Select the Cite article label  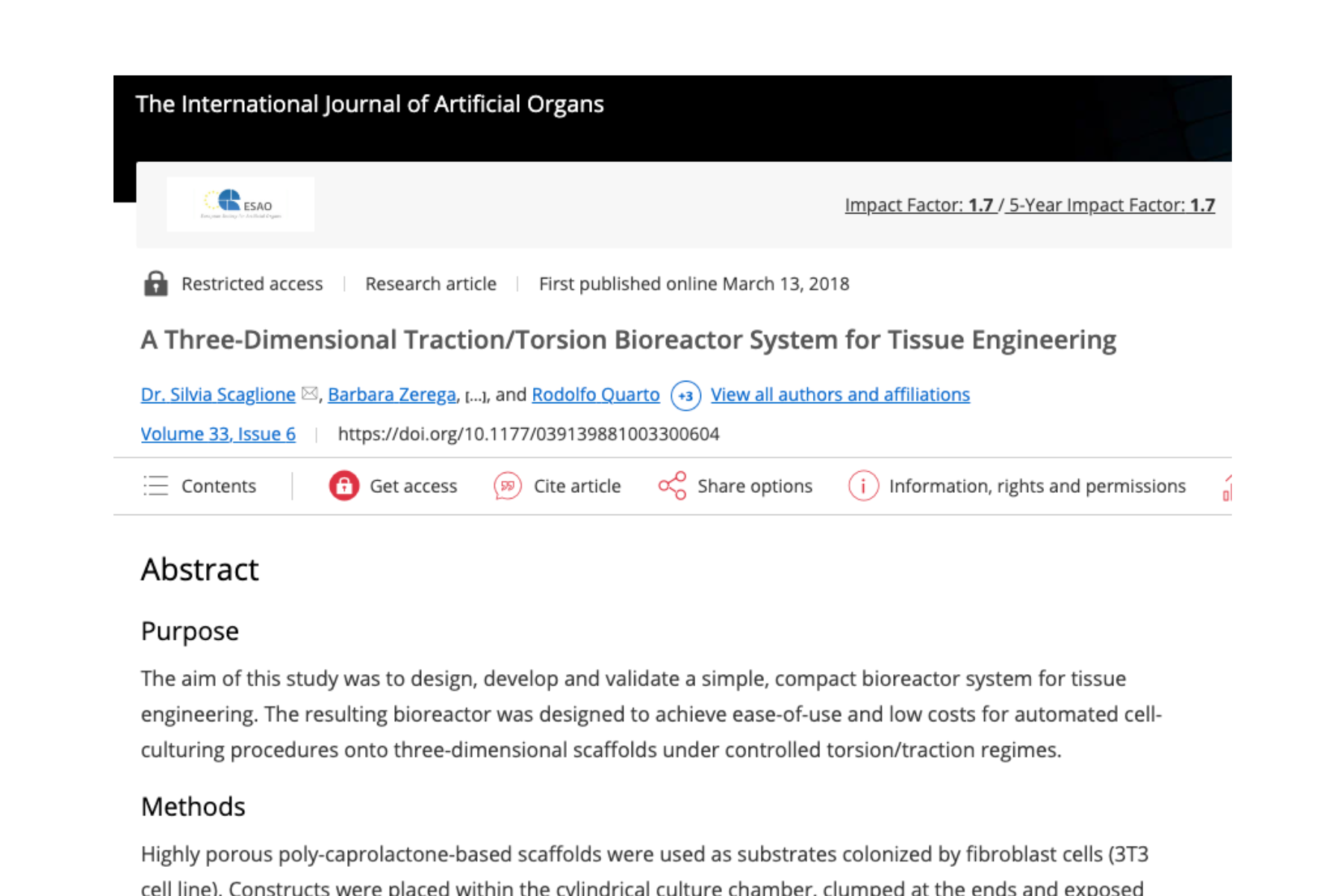pyautogui.click(x=577, y=486)
